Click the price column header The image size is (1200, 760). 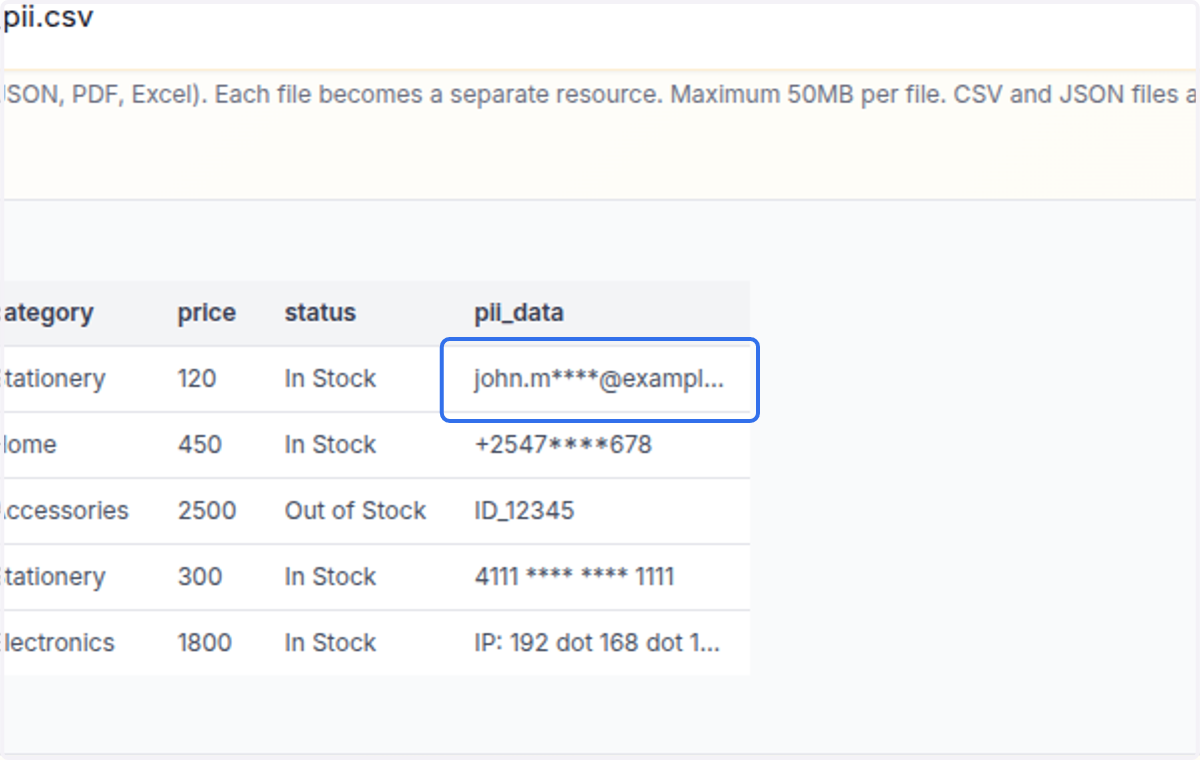point(207,313)
